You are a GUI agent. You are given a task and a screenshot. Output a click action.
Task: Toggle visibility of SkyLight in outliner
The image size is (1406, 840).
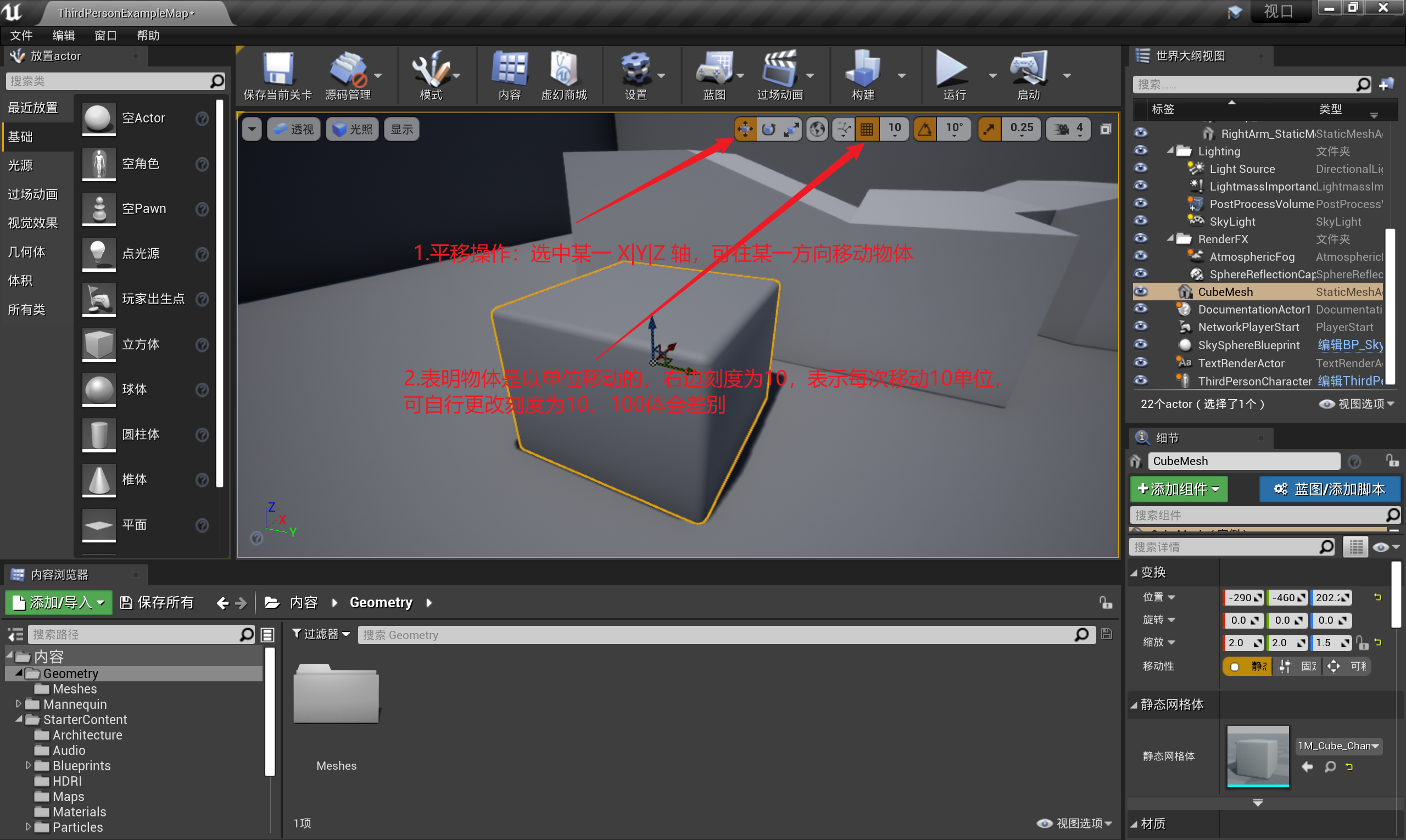click(x=1140, y=221)
